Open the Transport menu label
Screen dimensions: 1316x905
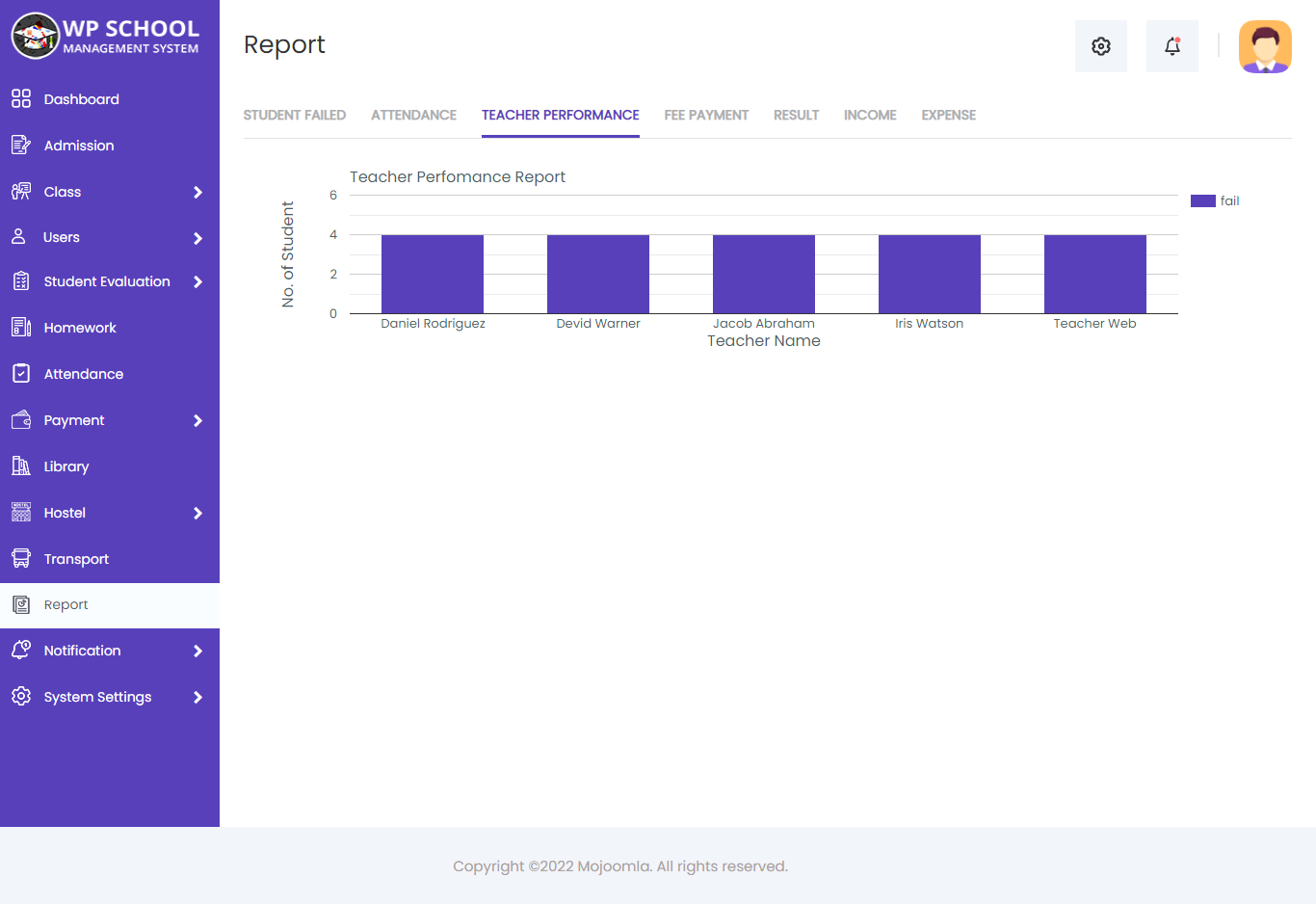tap(76, 559)
